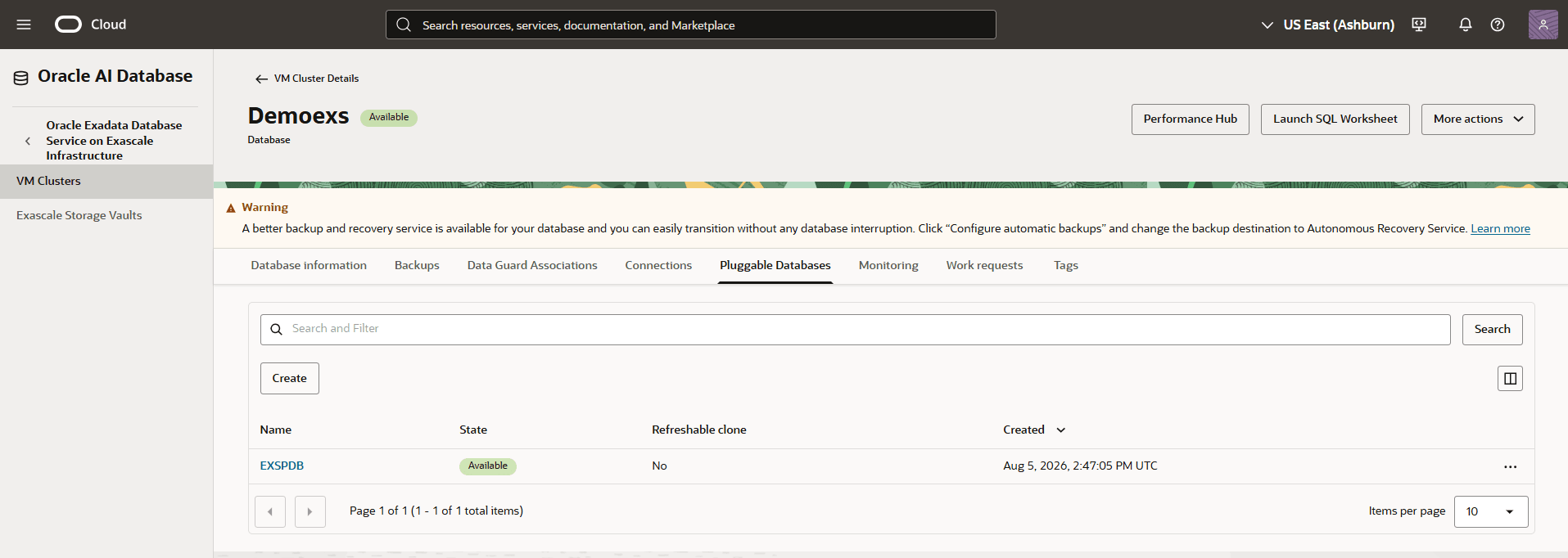1568x558 pixels.
Task: Go to previous page of results
Action: coord(270,511)
